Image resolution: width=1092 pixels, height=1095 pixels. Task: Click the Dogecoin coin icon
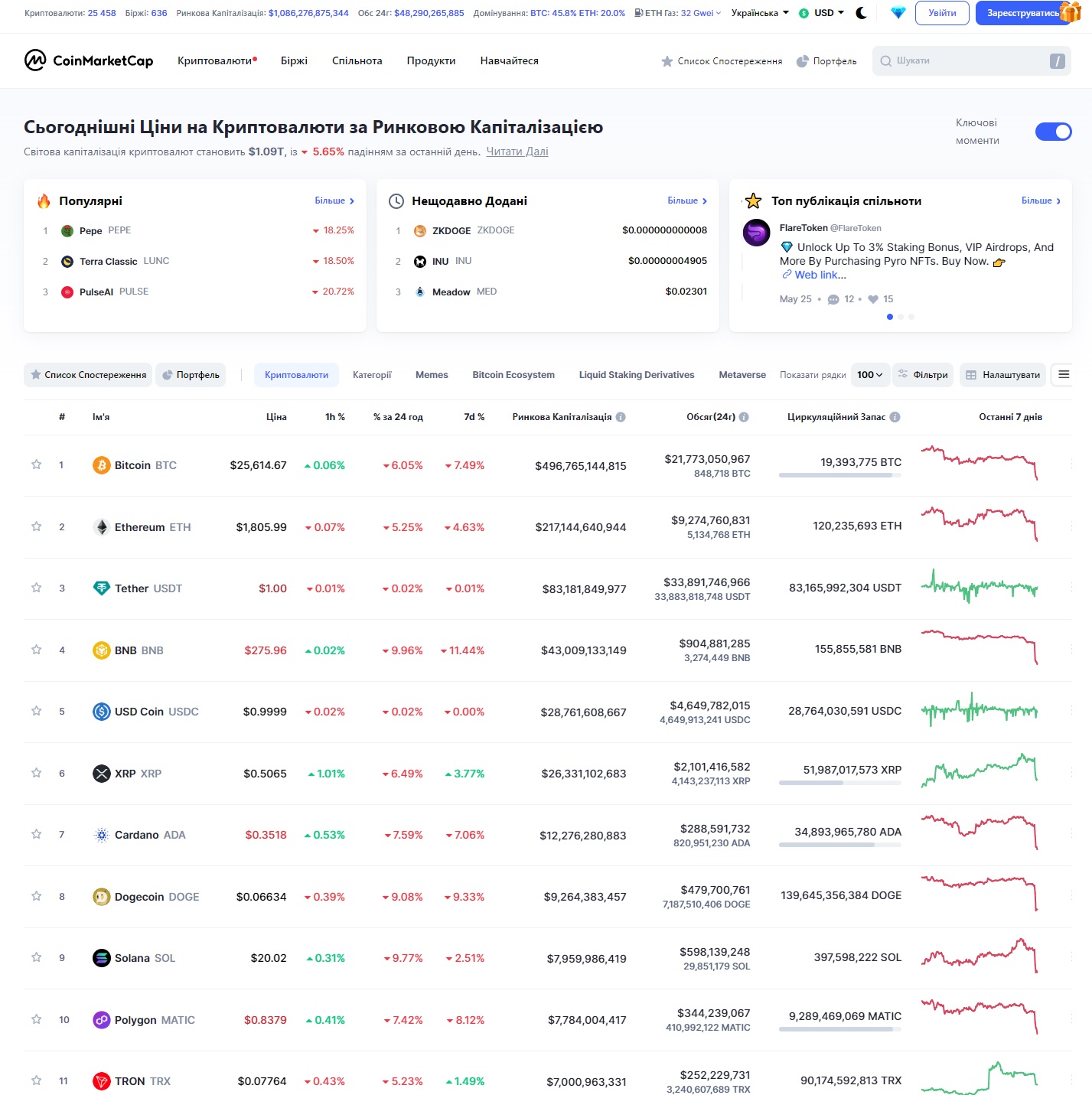click(x=102, y=897)
